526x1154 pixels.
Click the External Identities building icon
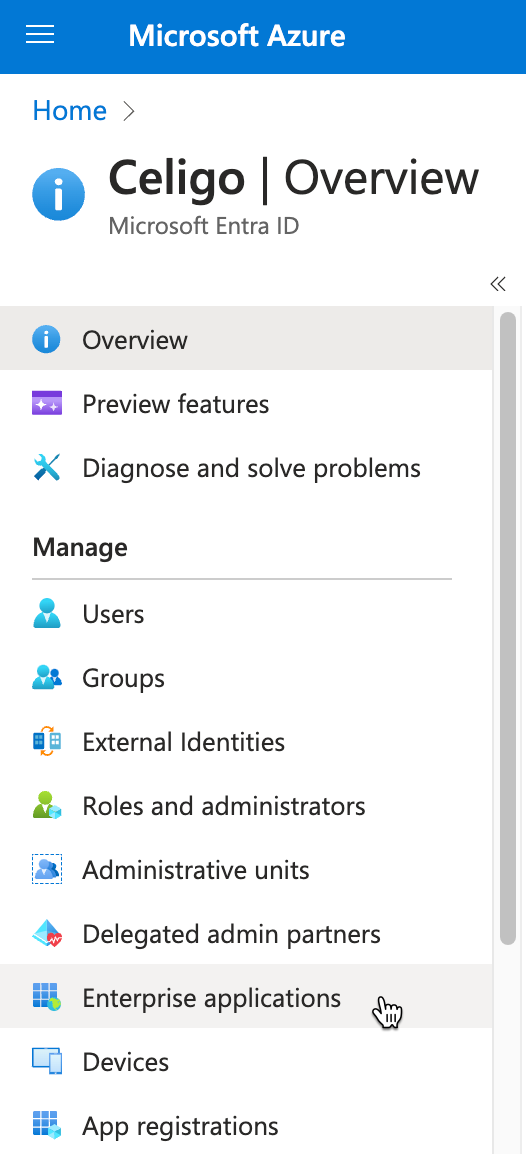pos(47,742)
